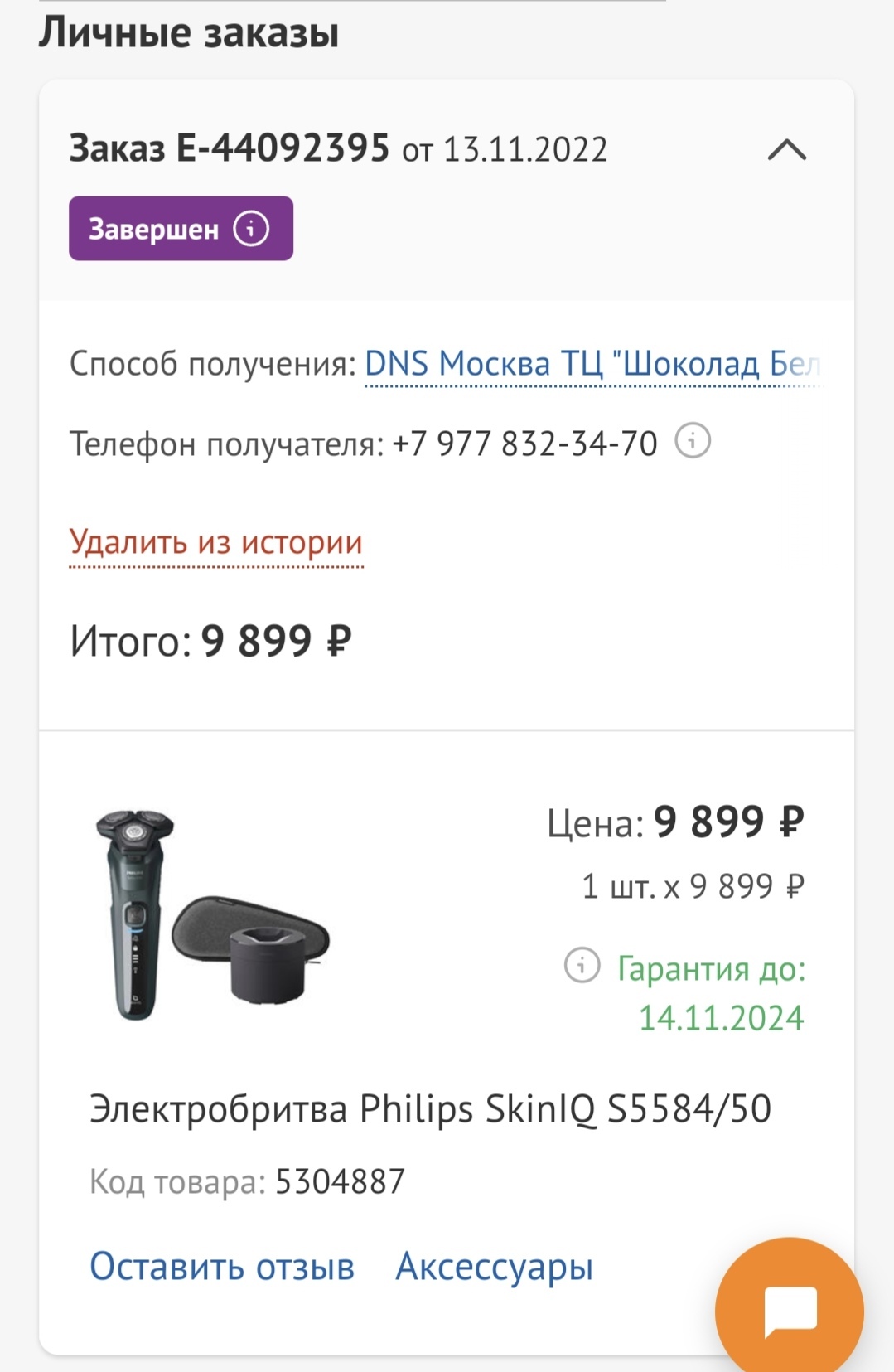Click the Цена 9 899 ₽ price label
This screenshot has width=894, height=1372.
click(x=675, y=822)
